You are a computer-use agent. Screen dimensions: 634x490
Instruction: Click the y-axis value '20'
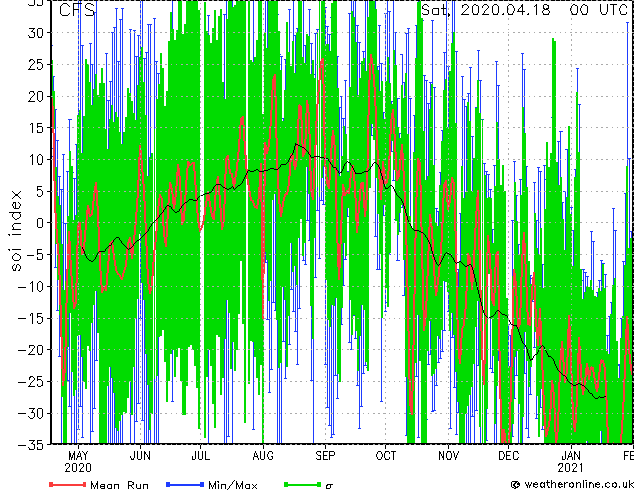(x=35, y=96)
